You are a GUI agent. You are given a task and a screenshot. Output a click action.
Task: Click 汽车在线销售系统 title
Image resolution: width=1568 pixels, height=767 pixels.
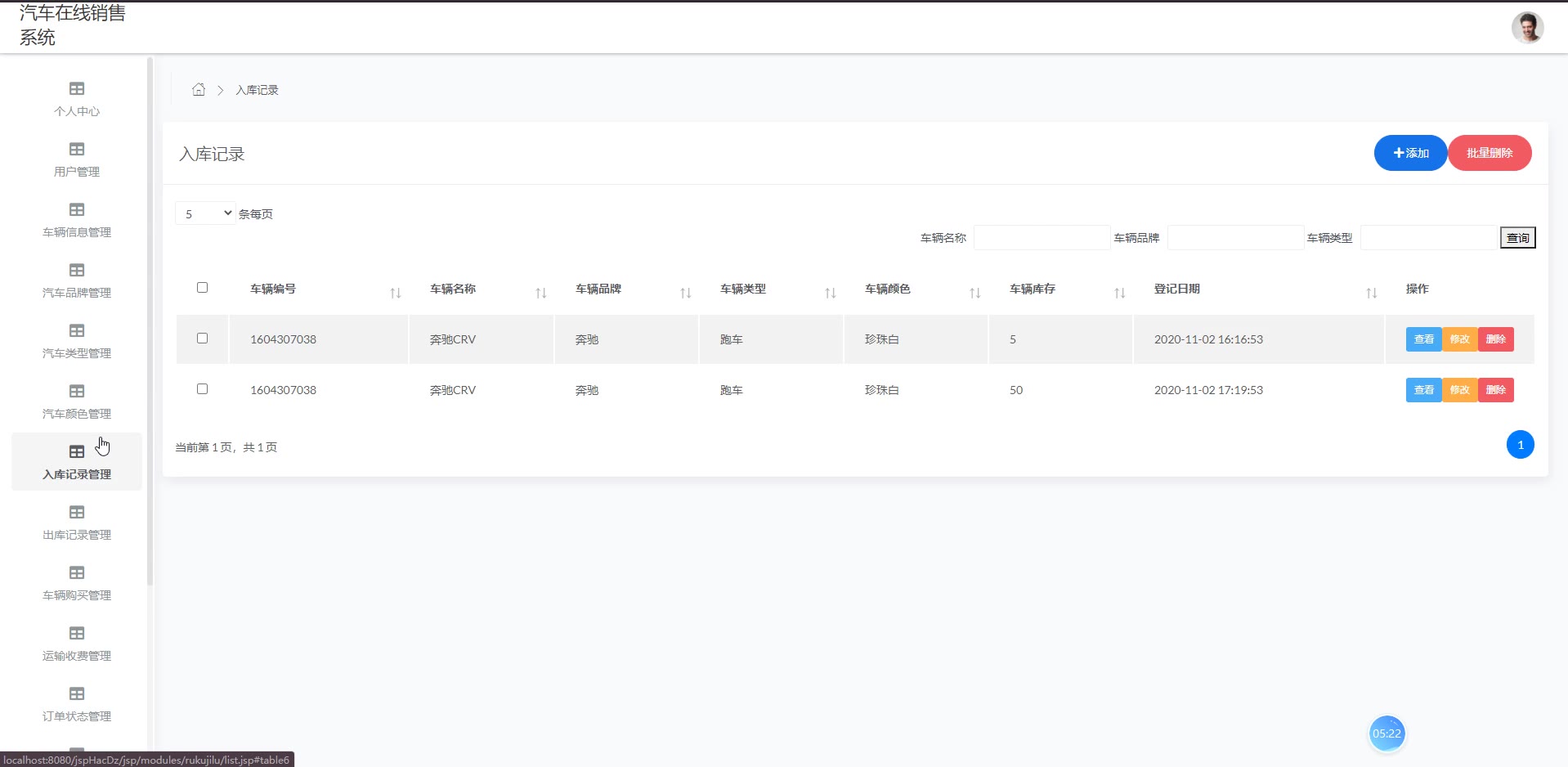pos(73,25)
